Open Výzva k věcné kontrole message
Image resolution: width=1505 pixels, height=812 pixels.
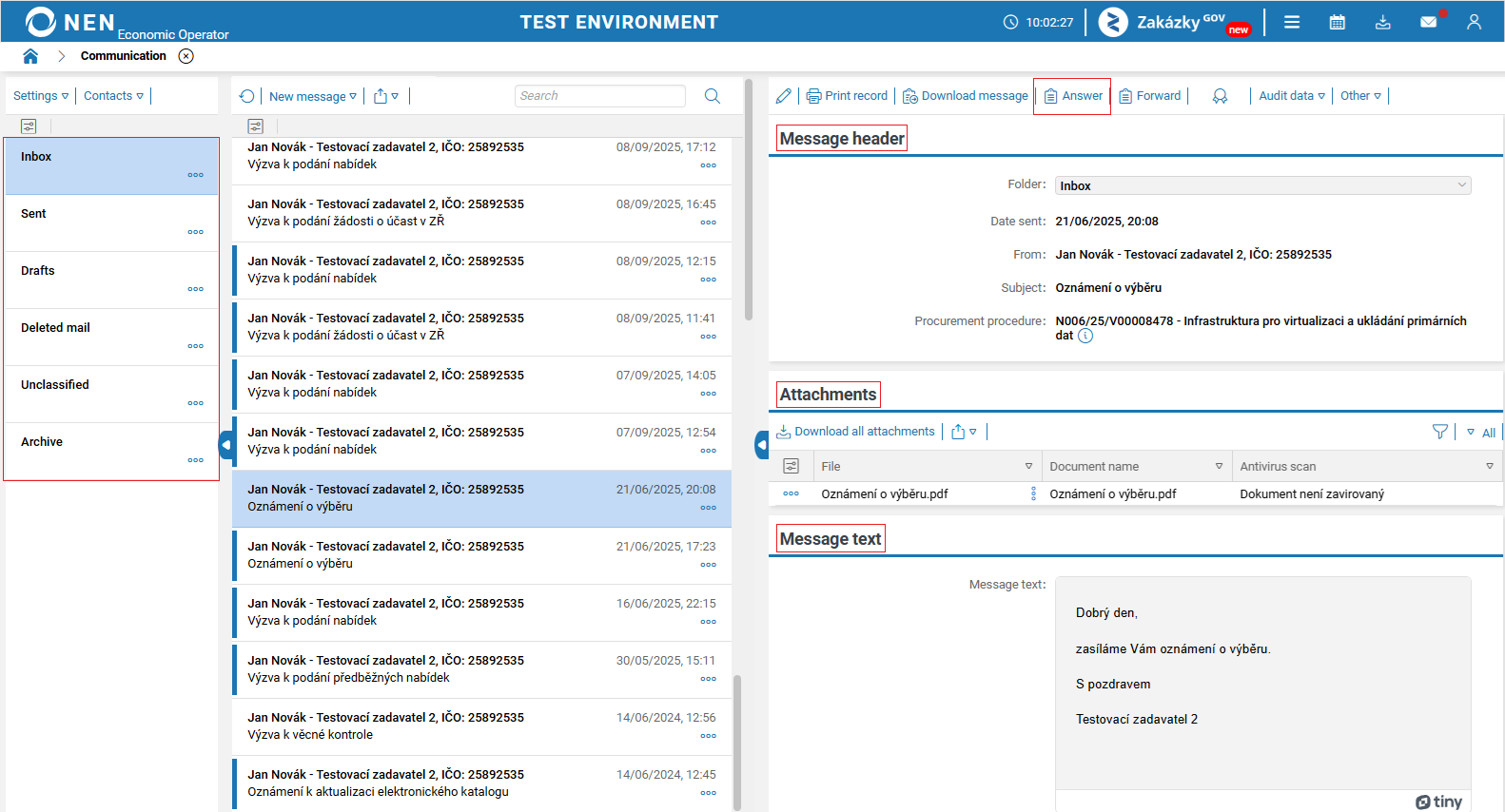click(x=481, y=727)
